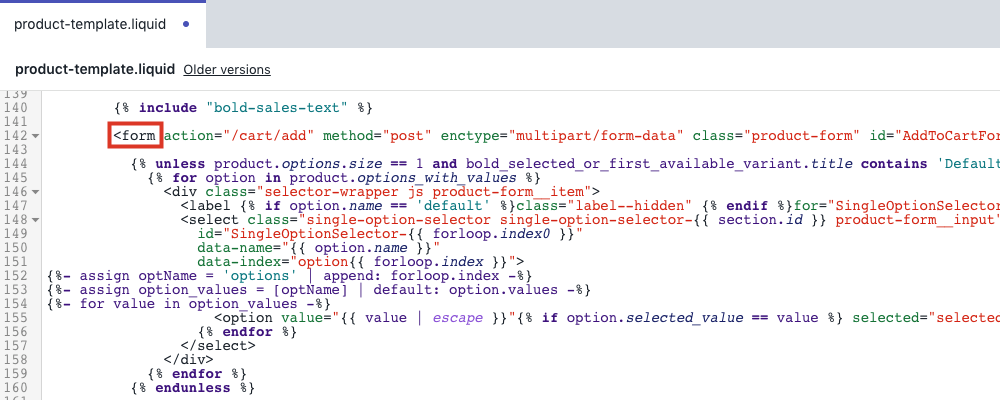Click the endfor on line 159
This screenshot has height=400, width=1000.
(x=197, y=374)
